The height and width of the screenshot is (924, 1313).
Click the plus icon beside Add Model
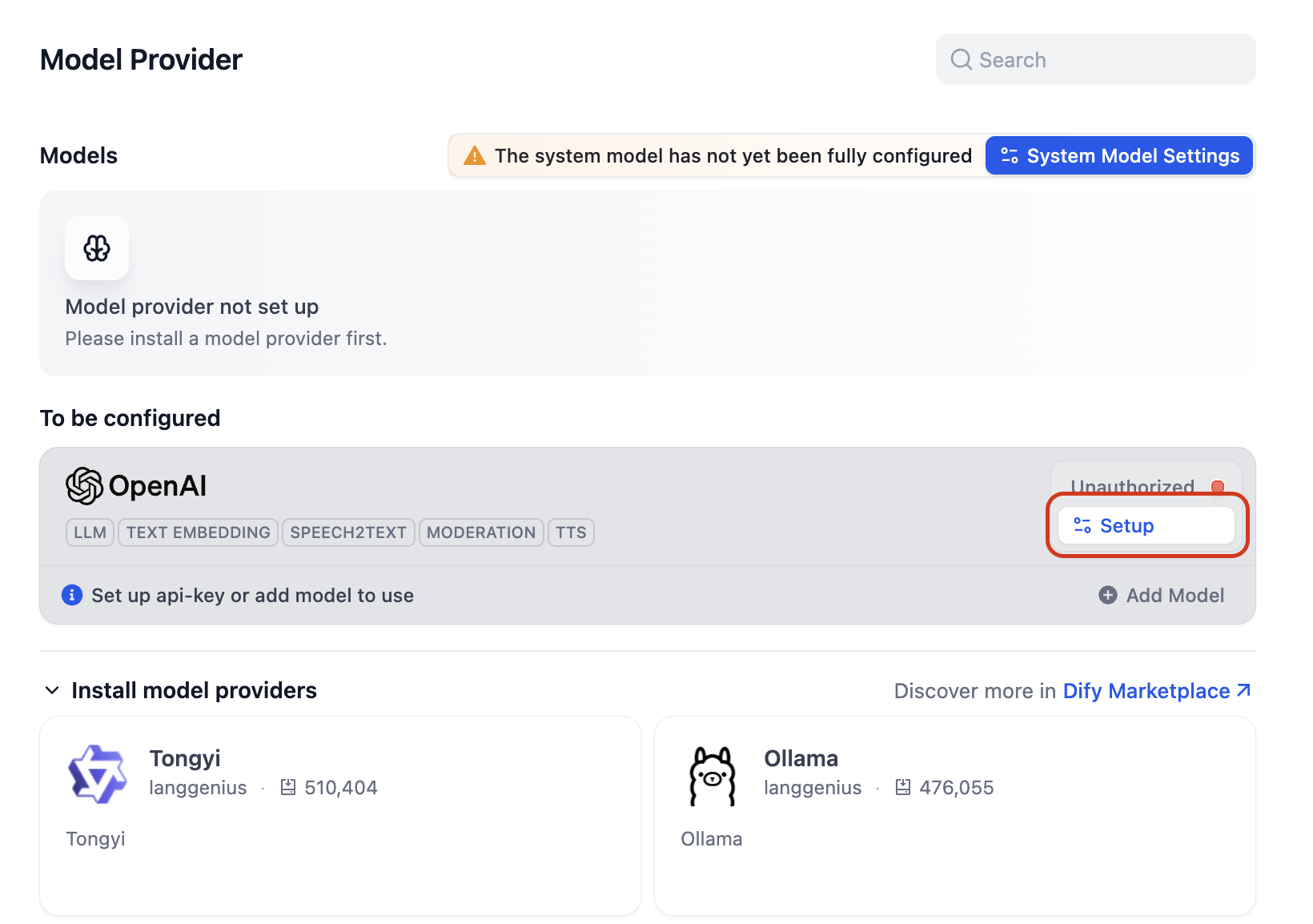coord(1108,595)
